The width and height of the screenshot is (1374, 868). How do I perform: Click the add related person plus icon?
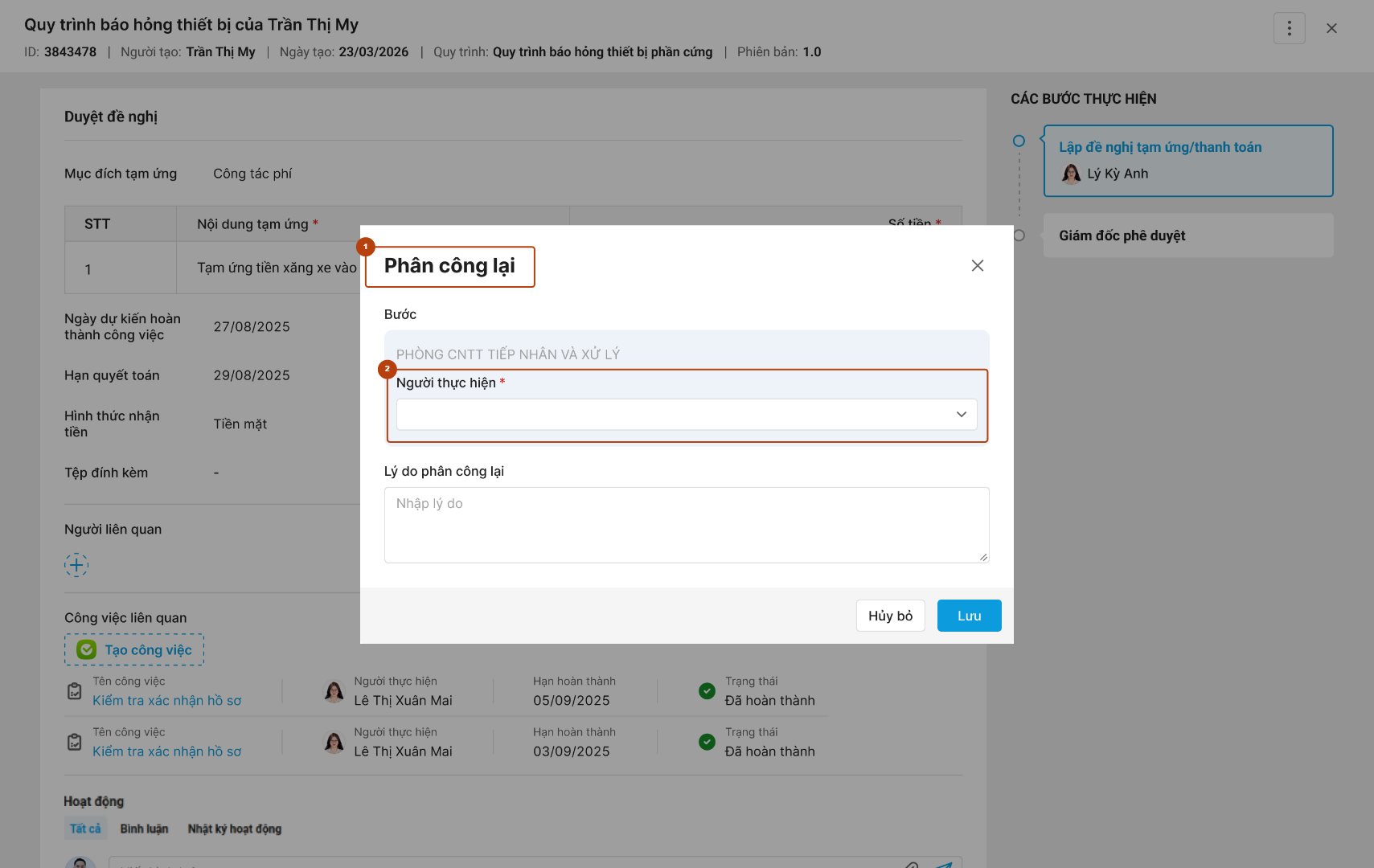click(x=76, y=565)
